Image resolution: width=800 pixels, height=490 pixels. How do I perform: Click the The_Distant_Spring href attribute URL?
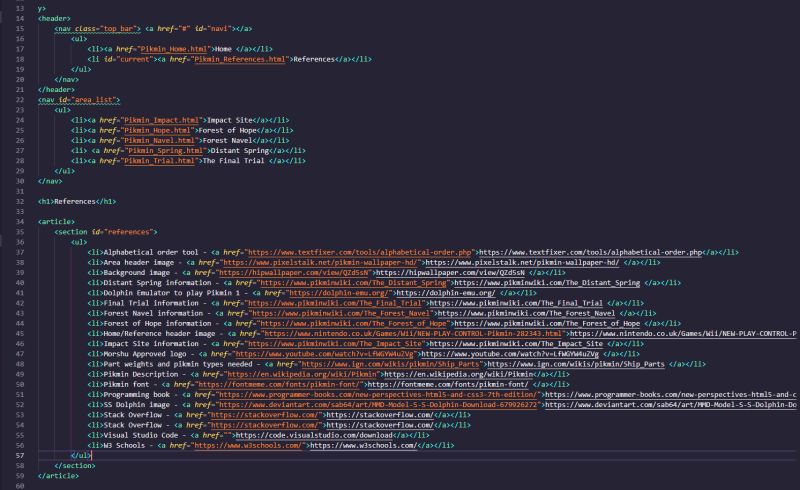pos(354,283)
